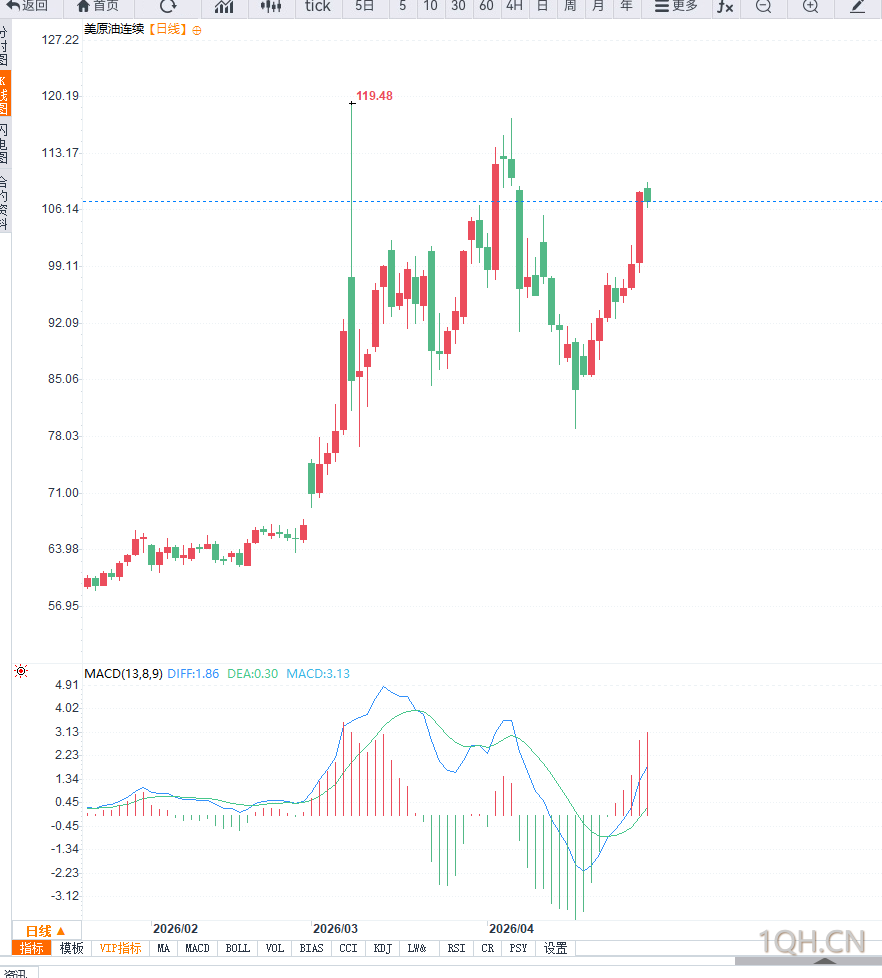The image size is (882, 978).
Task: Apply the BIAS indicator
Action: (x=311, y=948)
